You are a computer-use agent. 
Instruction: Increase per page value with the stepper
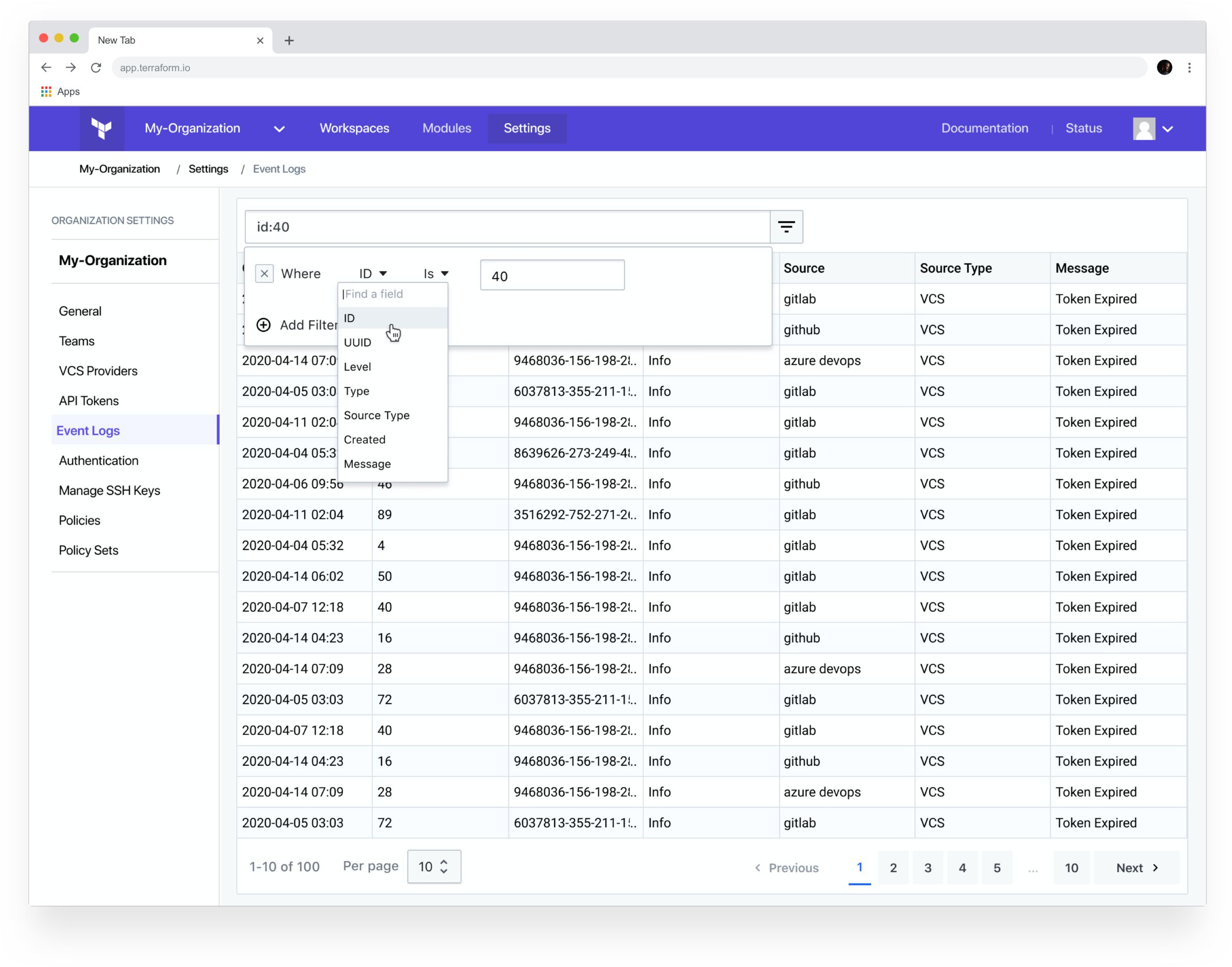[445, 861]
